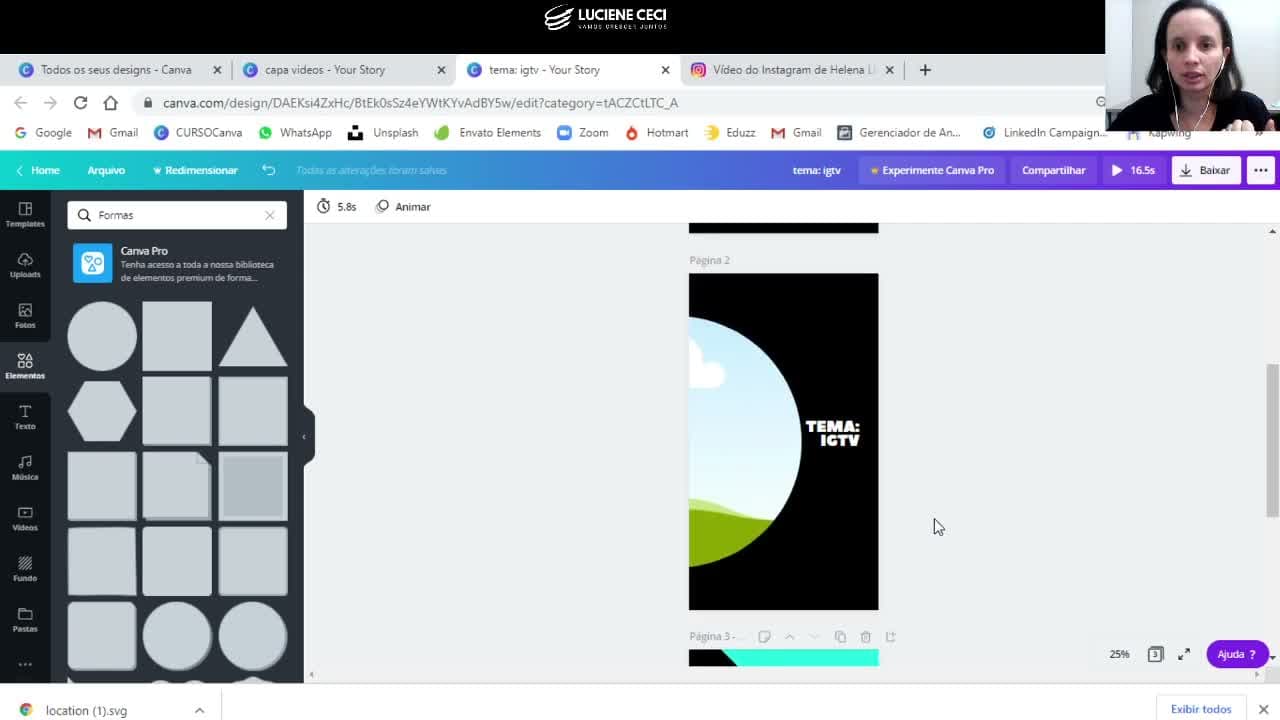Open the Hotmart bookmark

click(x=657, y=132)
